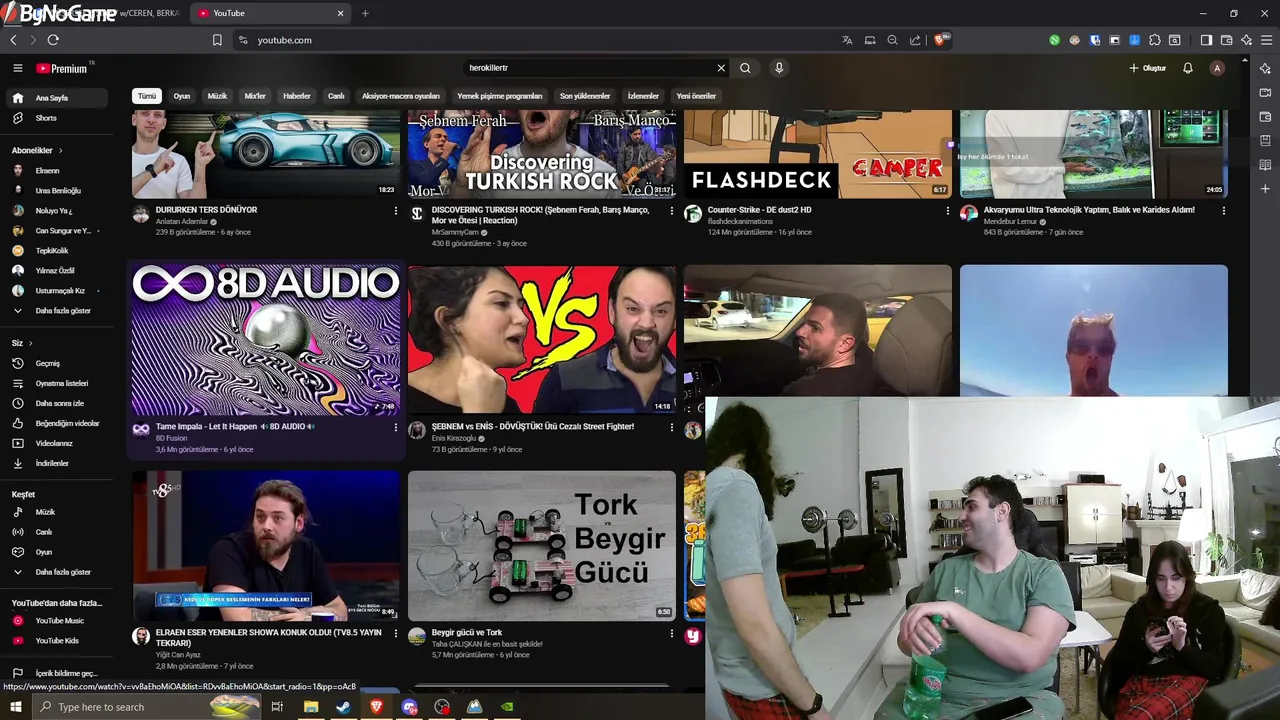
Task: Open options menu for Counter-Strike DE dust2 HD
Action: click(x=947, y=211)
